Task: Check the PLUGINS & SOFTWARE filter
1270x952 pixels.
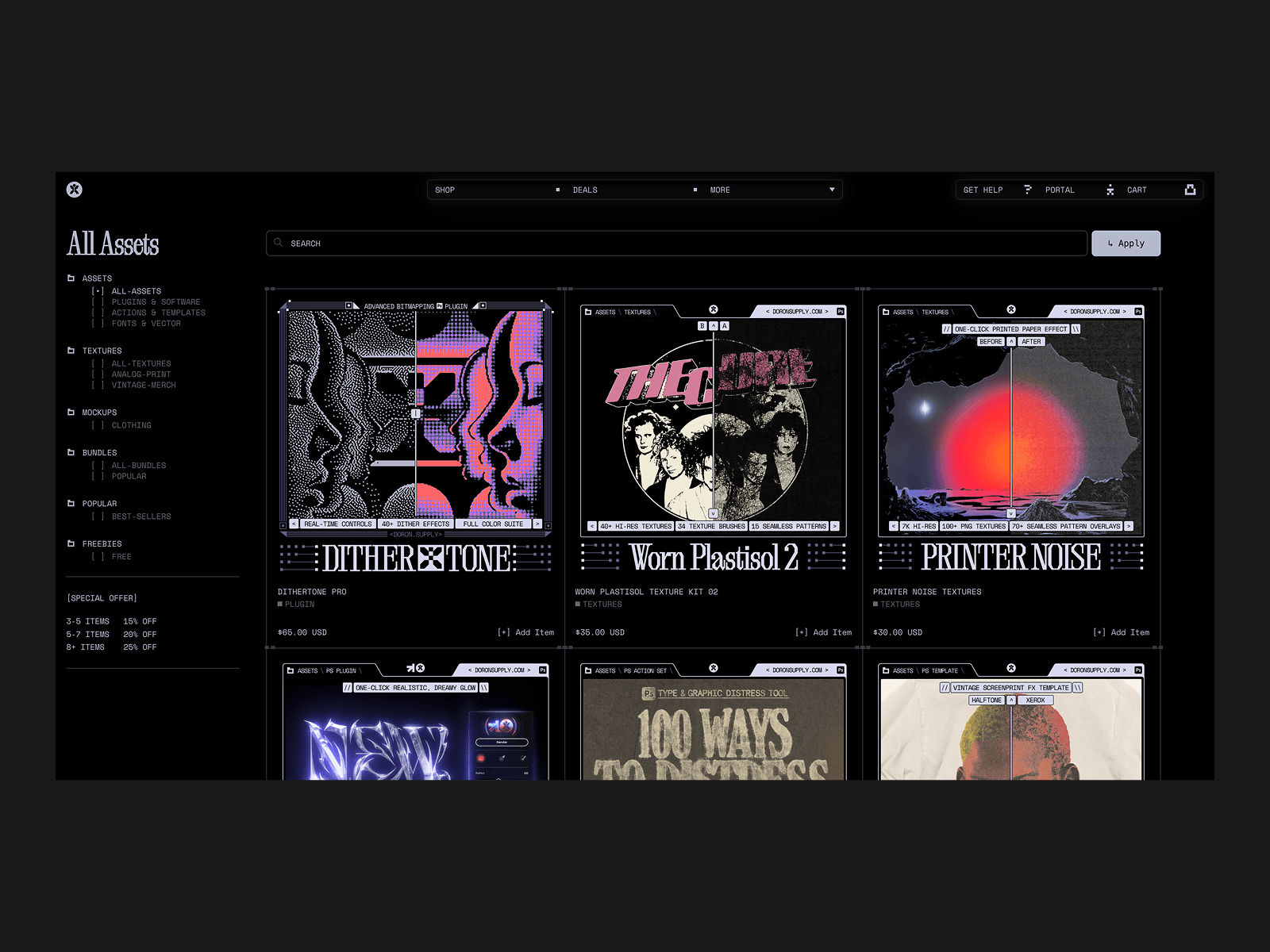Action: pyautogui.click(x=98, y=302)
